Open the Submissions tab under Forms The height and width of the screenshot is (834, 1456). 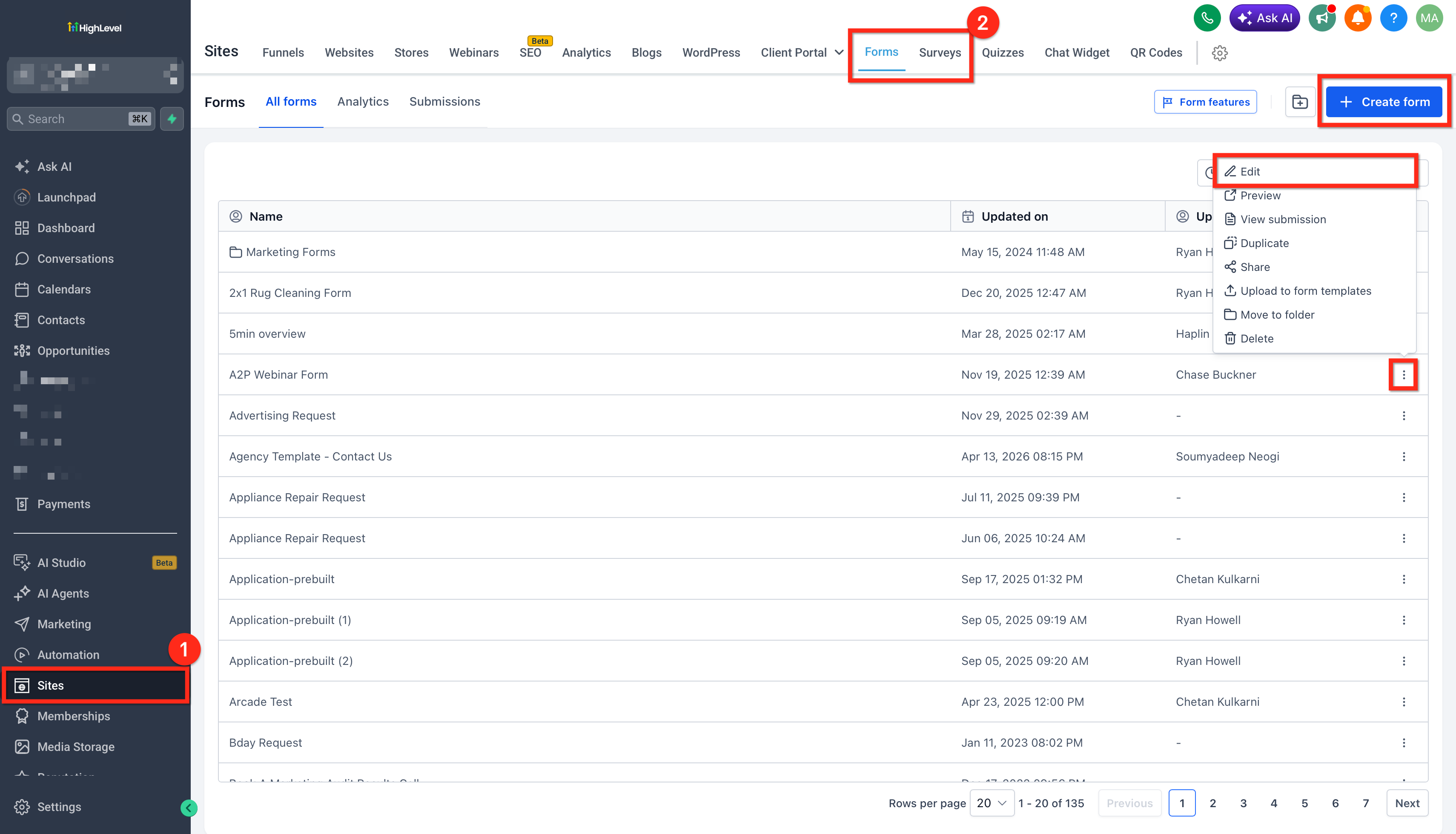(x=445, y=101)
